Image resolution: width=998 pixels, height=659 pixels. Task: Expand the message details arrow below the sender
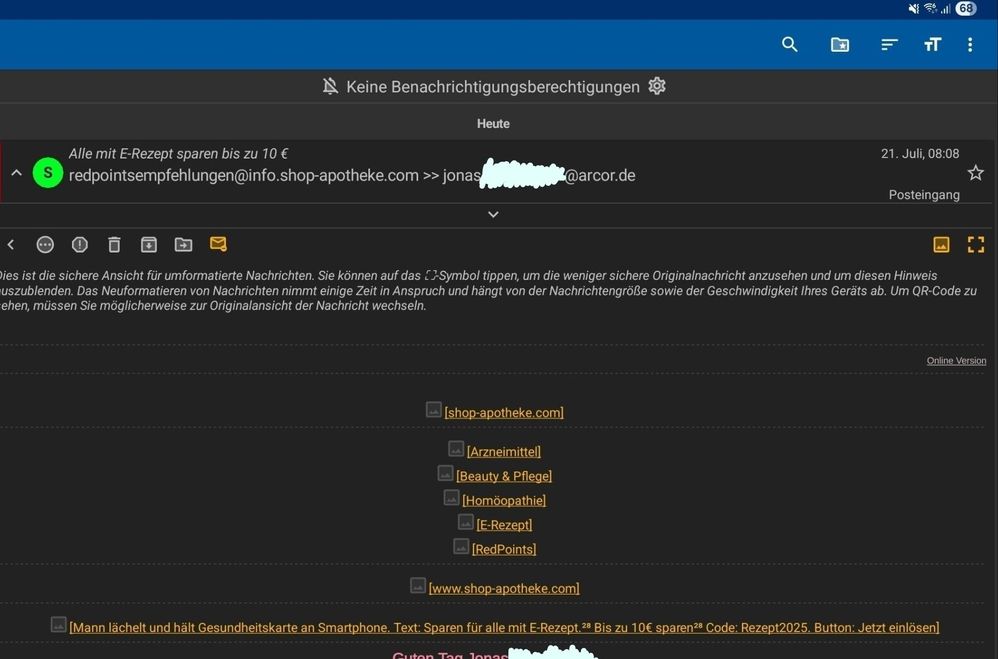[x=493, y=214]
